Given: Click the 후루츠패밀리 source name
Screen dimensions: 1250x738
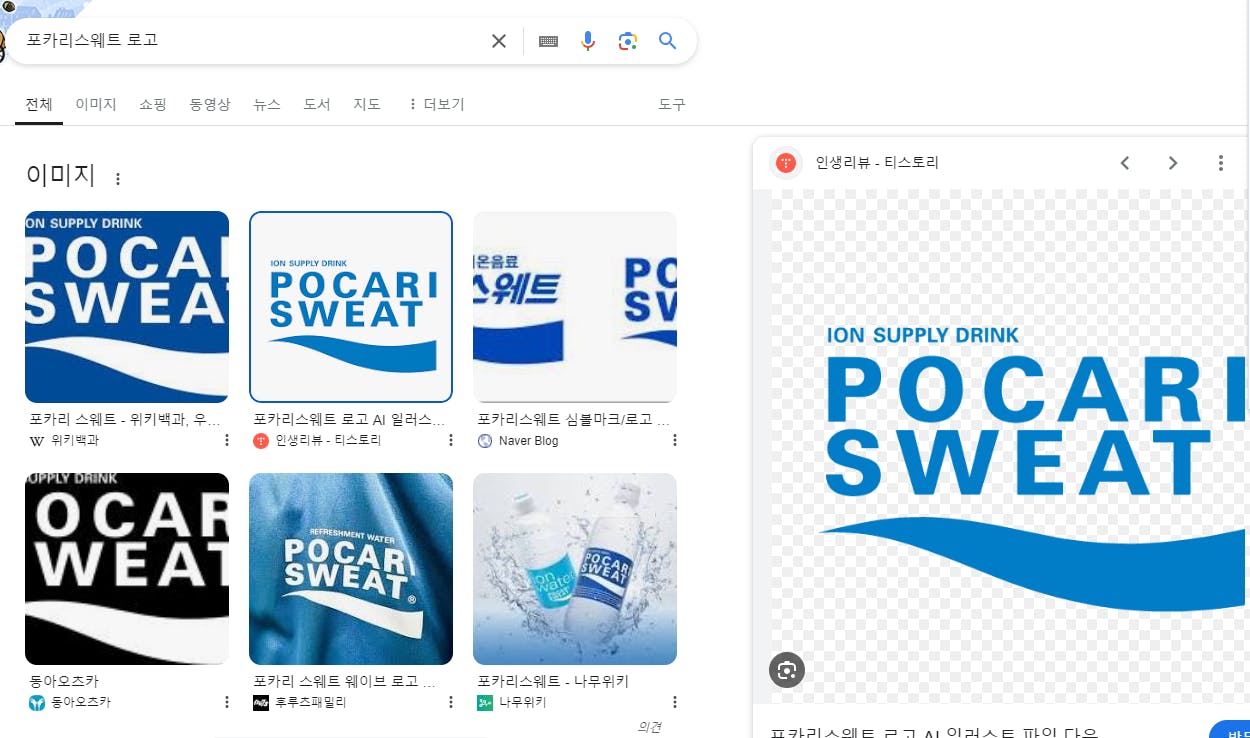Looking at the screenshot, I should click(311, 703).
